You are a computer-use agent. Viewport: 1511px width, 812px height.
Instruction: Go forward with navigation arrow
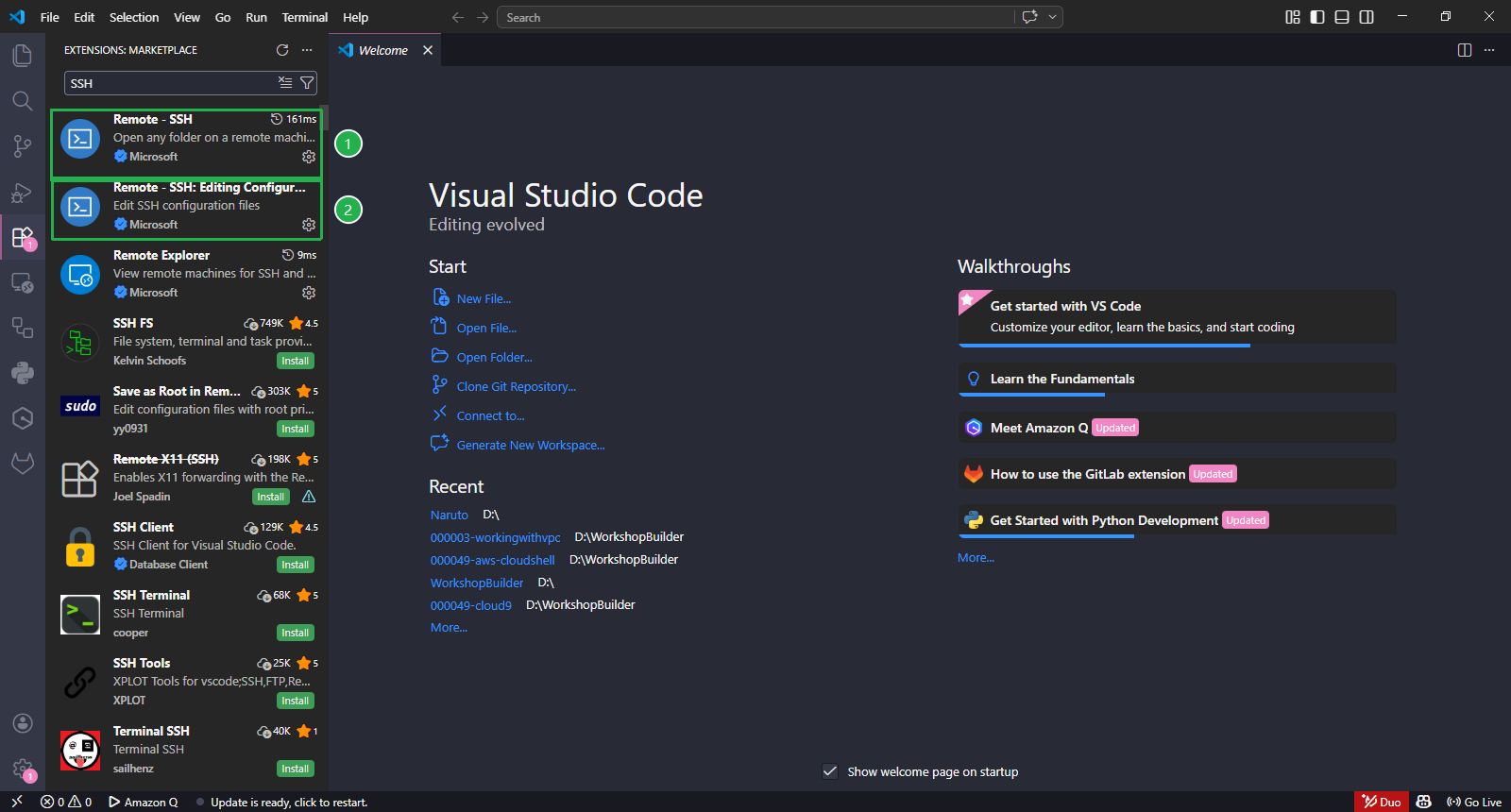pyautogui.click(x=483, y=17)
